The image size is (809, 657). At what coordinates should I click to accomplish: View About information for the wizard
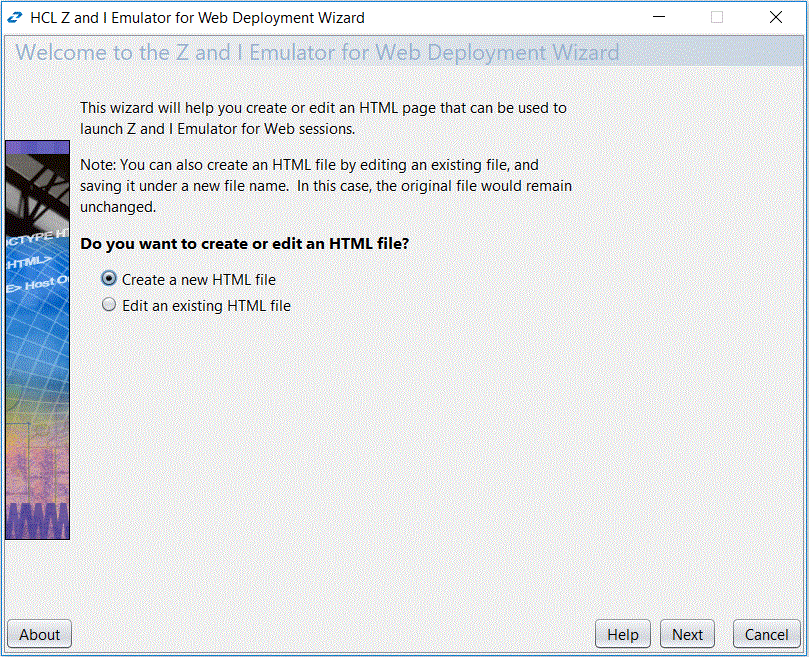(x=39, y=634)
